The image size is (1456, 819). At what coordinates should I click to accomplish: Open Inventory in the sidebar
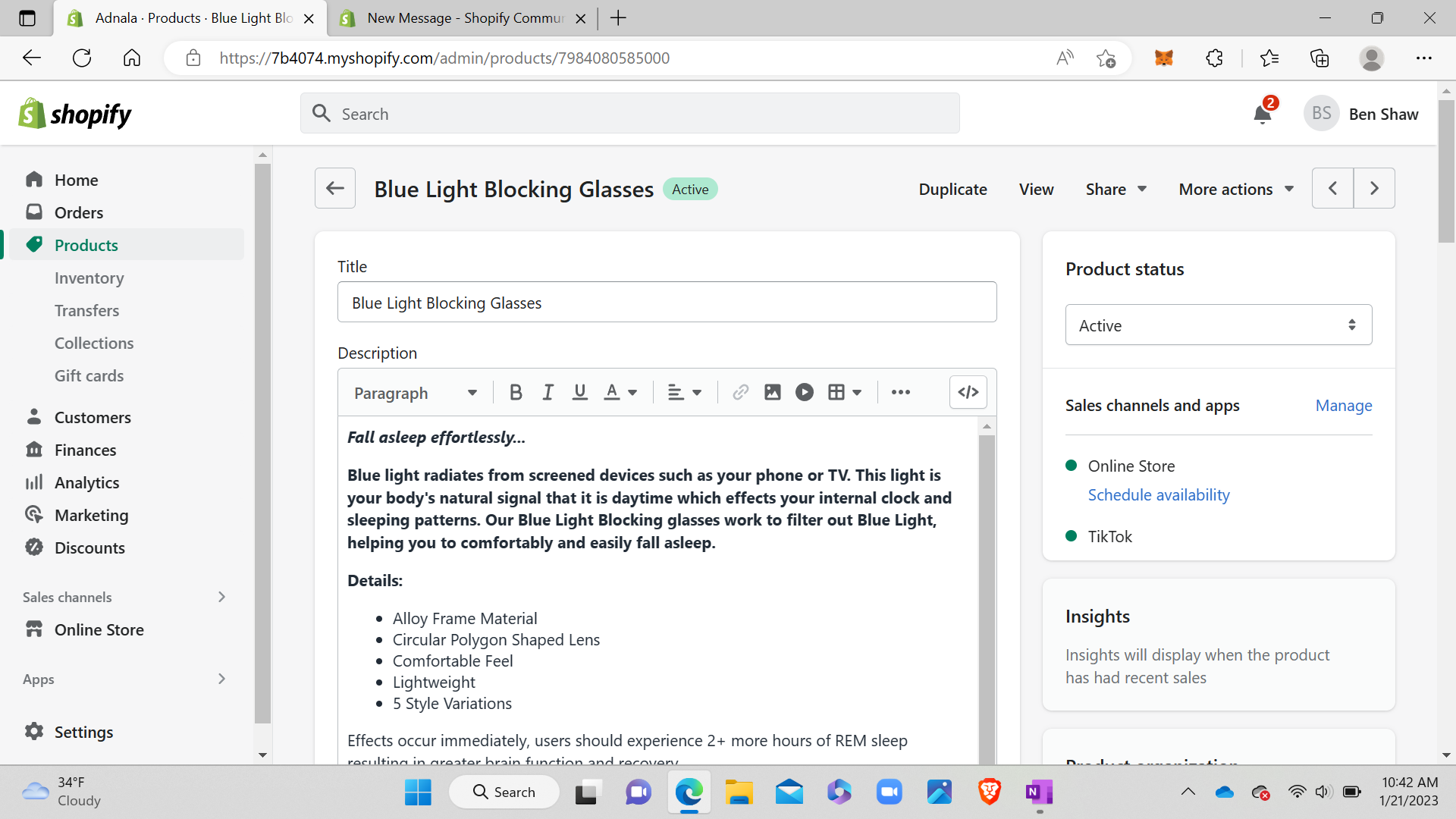[x=89, y=278]
